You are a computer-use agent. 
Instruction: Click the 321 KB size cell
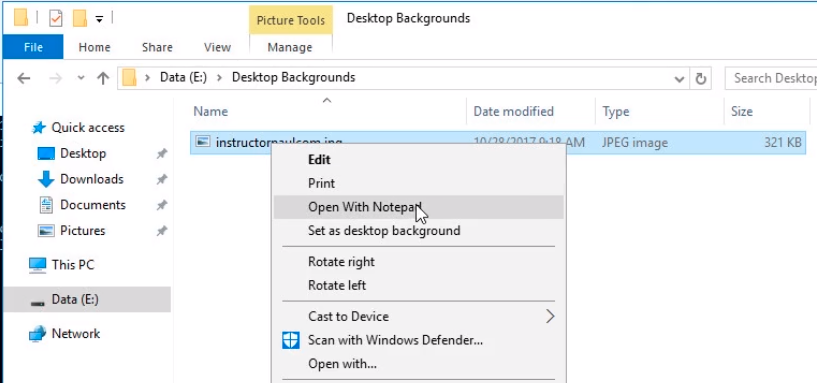pos(782,142)
